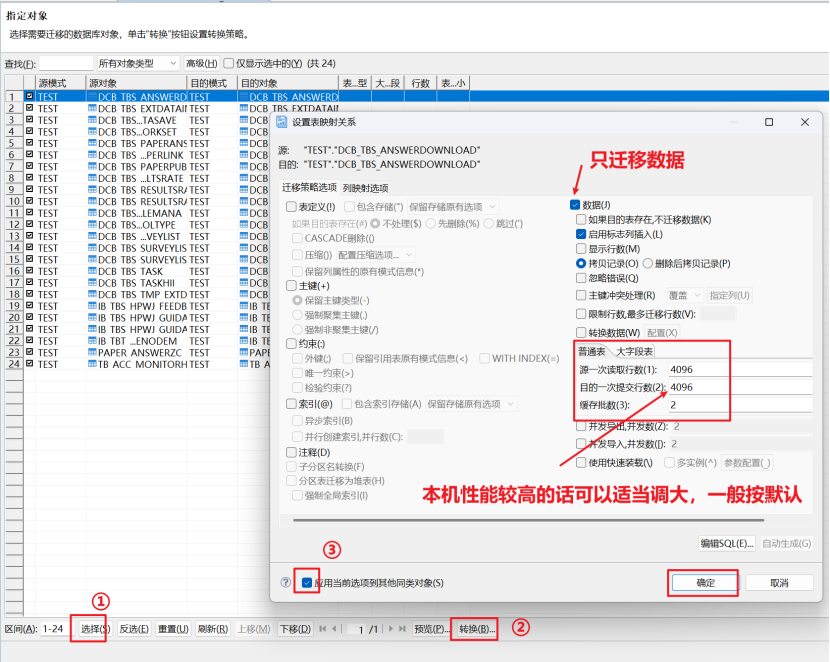Click 取消 button
Screen dimensions: 830x662
coord(779,583)
